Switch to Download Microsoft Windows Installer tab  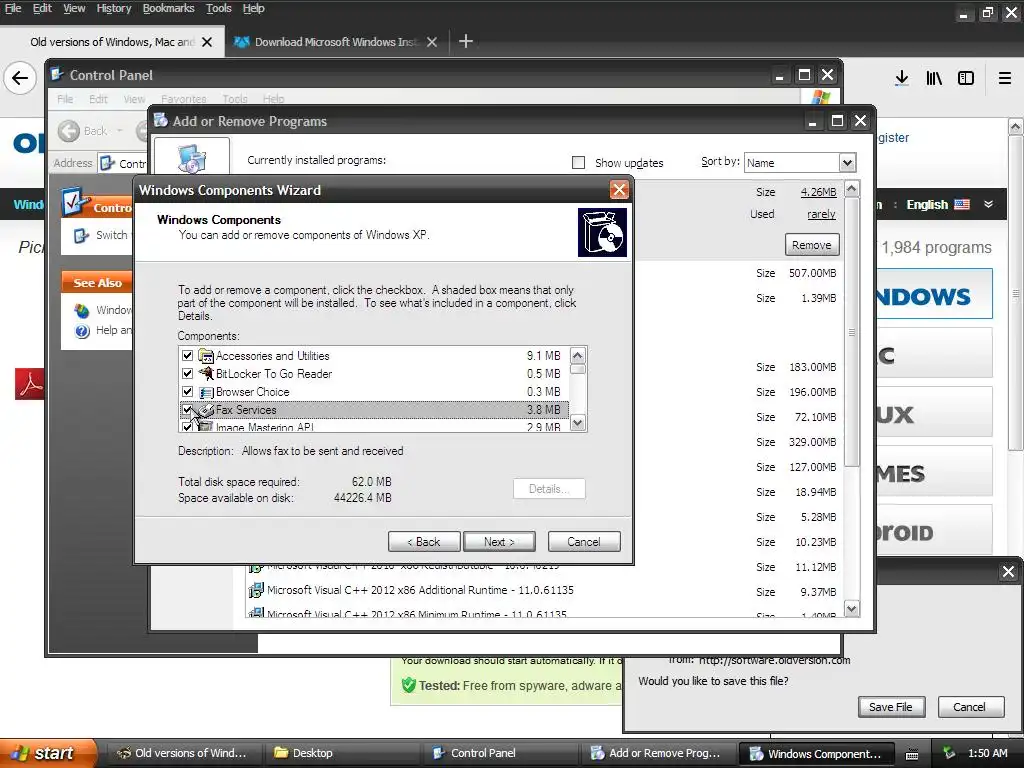(x=336, y=42)
